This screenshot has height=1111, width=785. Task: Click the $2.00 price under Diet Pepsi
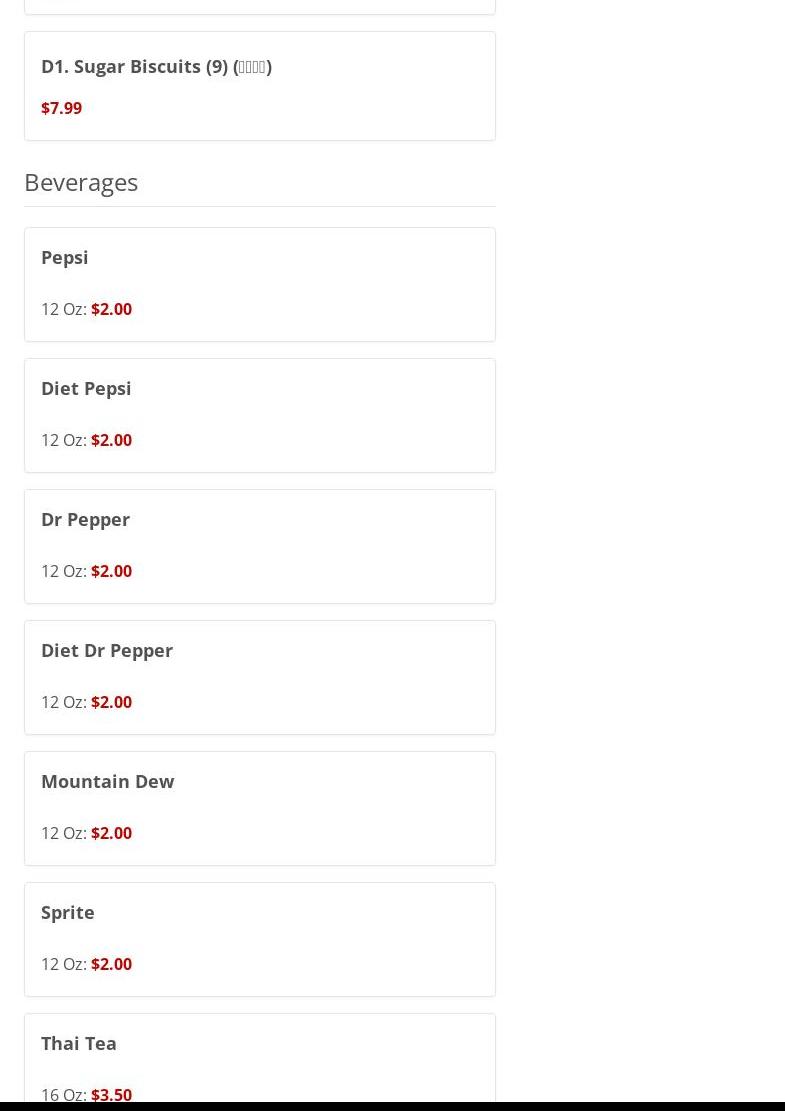[x=111, y=440]
